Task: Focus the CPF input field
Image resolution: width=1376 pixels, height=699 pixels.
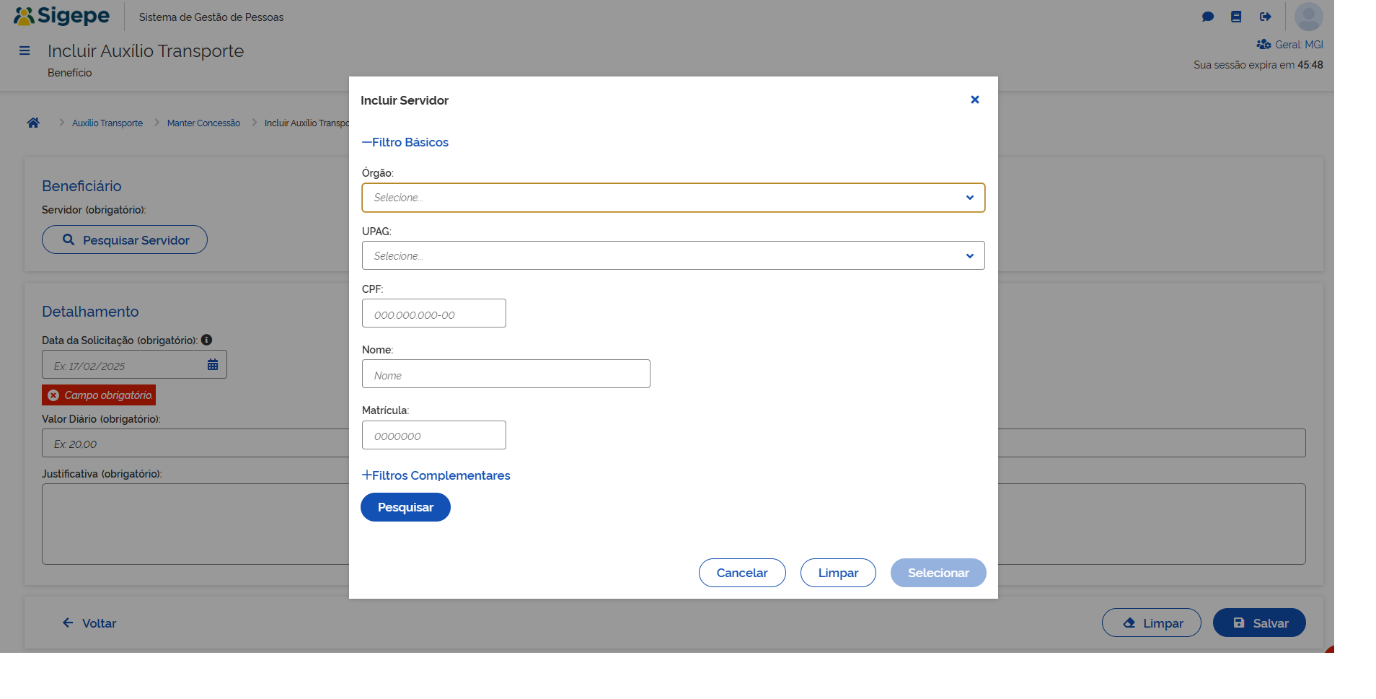Action: [x=434, y=314]
